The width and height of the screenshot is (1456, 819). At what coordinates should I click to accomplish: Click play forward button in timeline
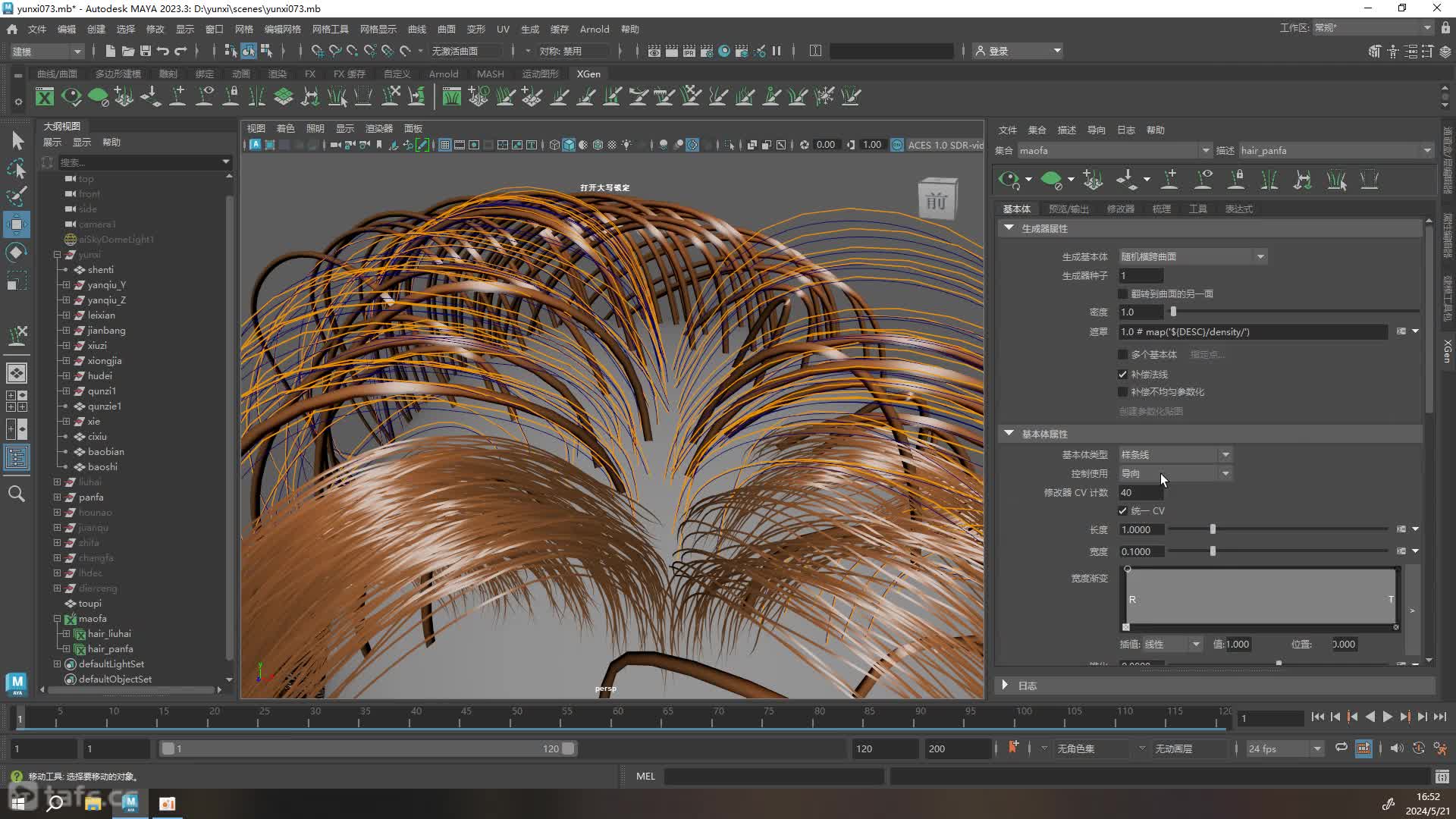(1387, 717)
